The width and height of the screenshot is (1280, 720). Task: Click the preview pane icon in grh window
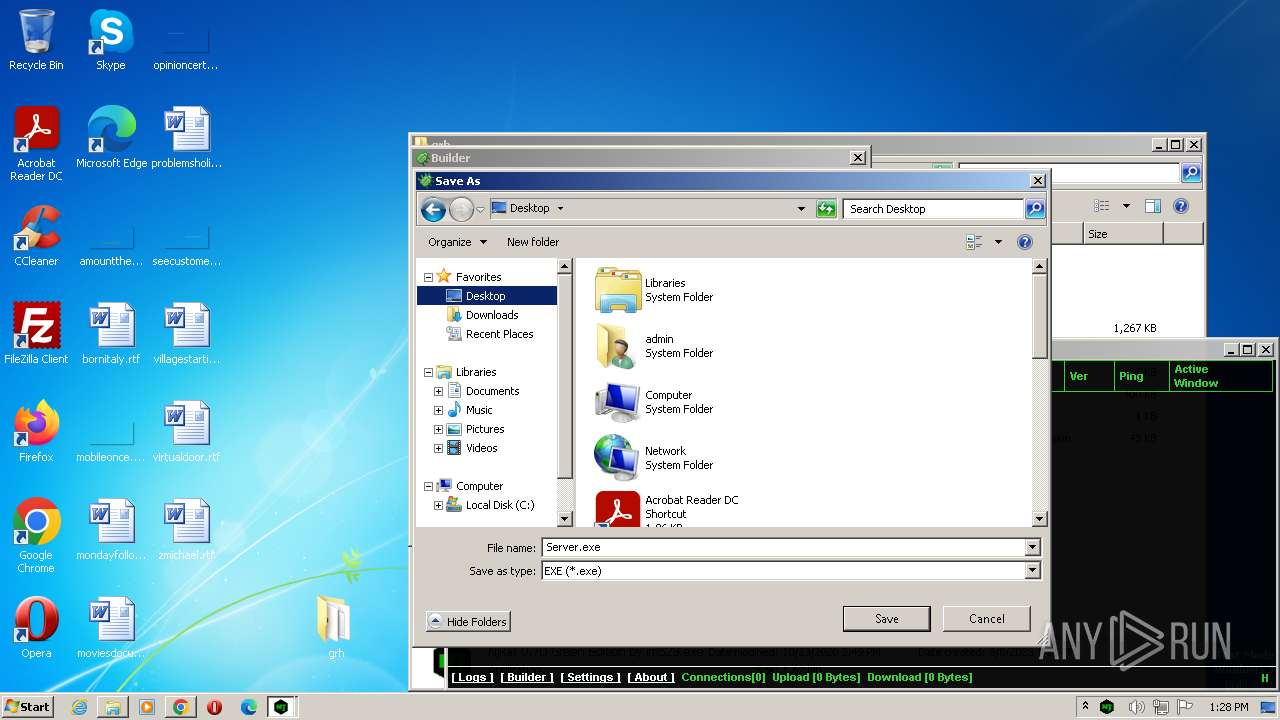[1152, 206]
